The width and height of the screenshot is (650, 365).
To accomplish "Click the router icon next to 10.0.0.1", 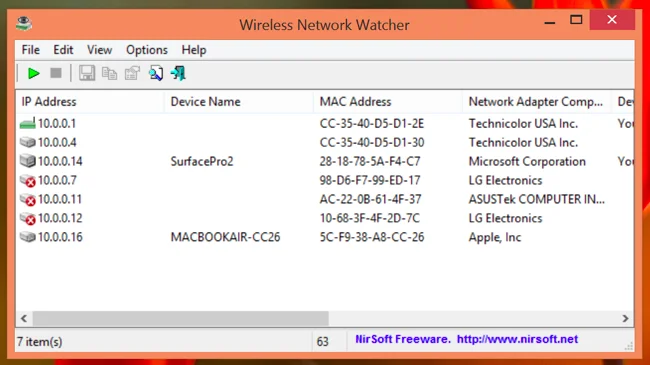I will tap(27, 123).
